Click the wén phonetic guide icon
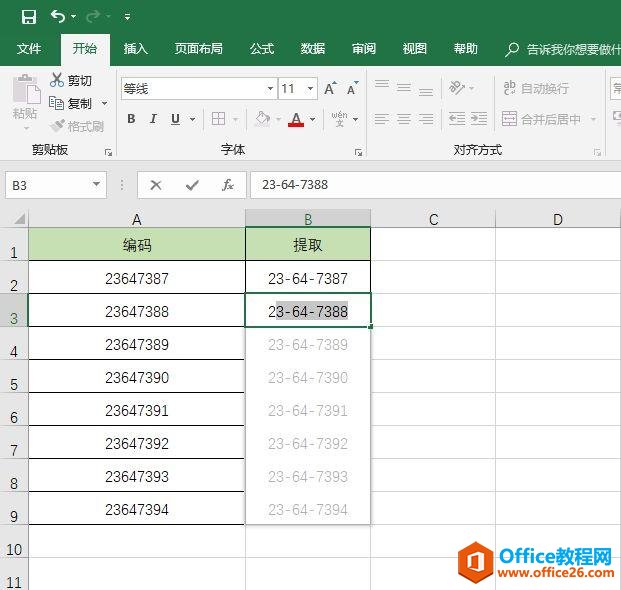The height and width of the screenshot is (590, 621). click(339, 119)
